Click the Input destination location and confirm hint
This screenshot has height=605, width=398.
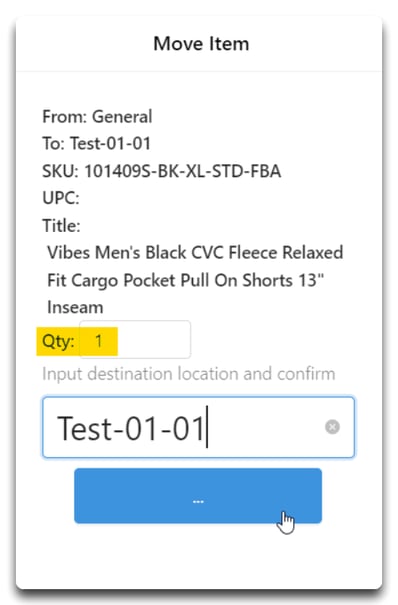coord(189,374)
